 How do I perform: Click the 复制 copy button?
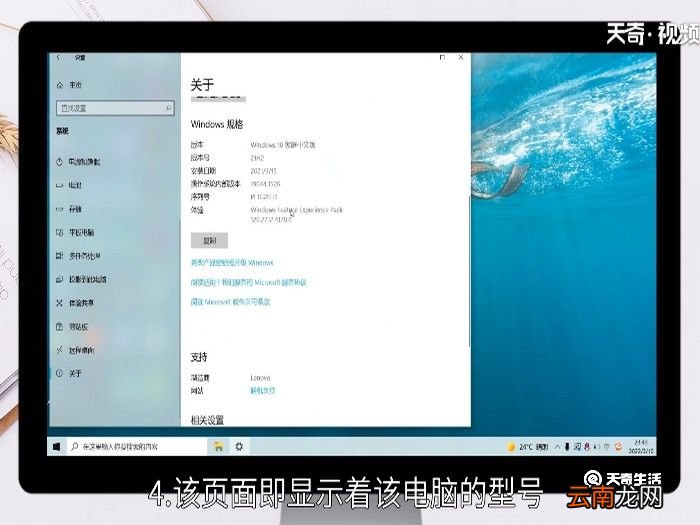209,241
